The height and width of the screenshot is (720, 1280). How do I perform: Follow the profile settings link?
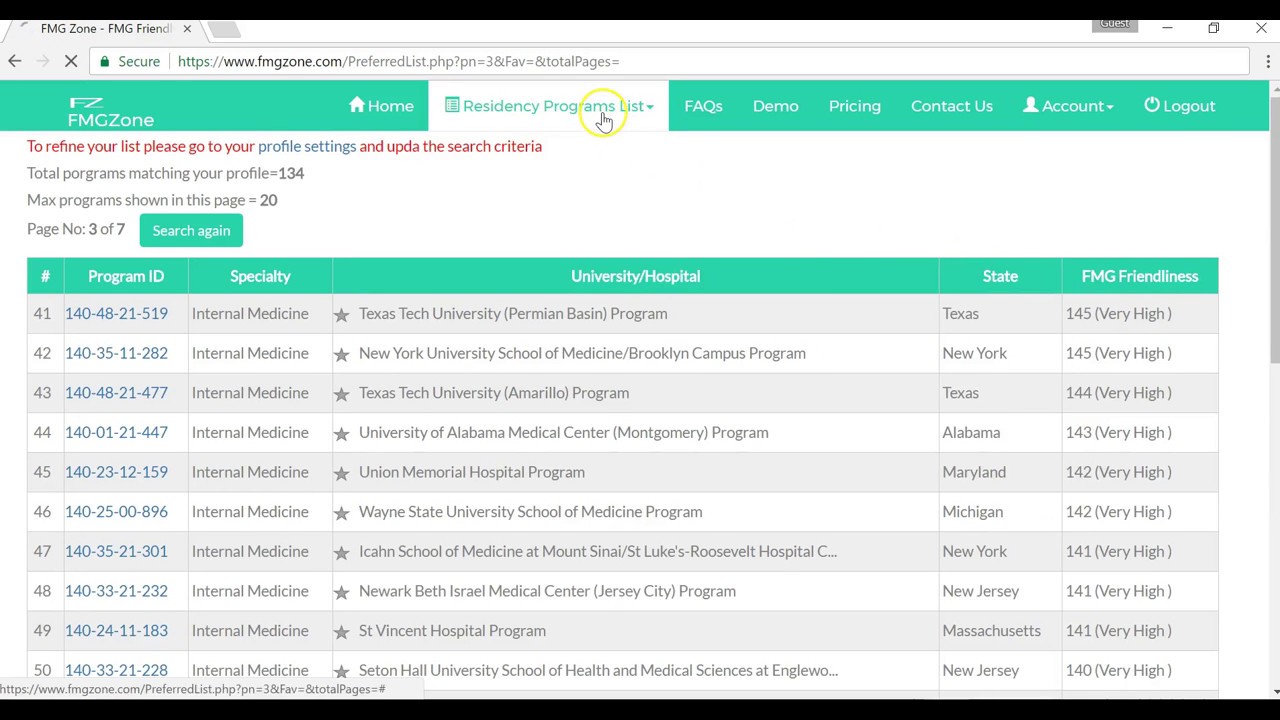pyautogui.click(x=307, y=146)
